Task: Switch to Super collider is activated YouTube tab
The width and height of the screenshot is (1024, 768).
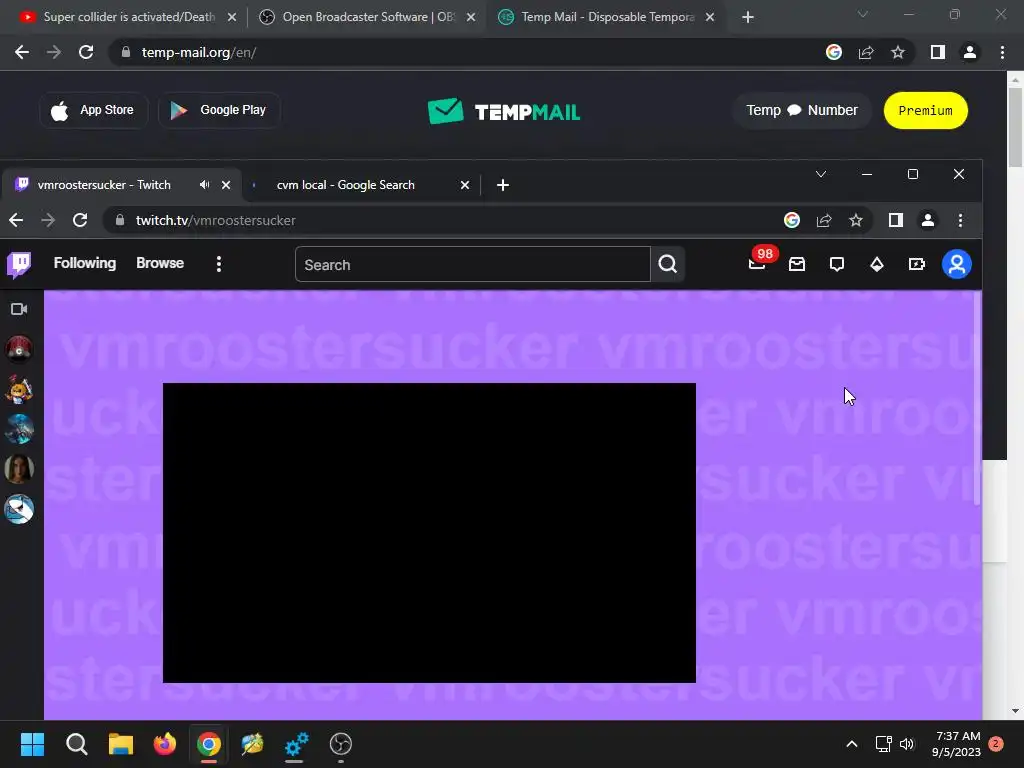Action: (129, 17)
